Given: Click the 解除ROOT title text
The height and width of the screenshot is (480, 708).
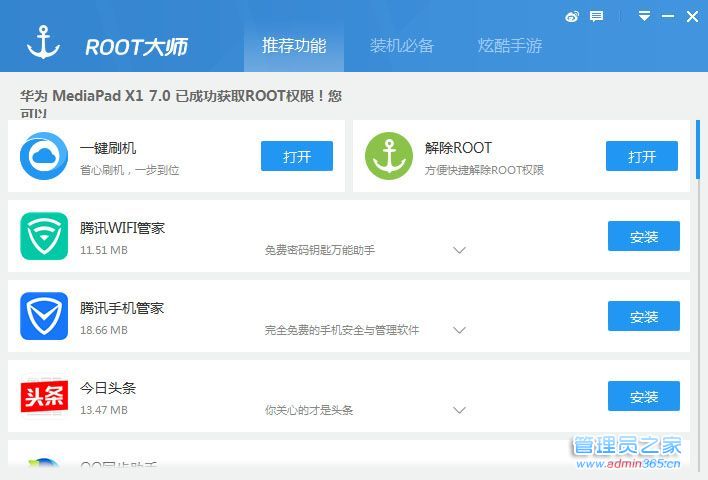Looking at the screenshot, I should click(x=458, y=148).
